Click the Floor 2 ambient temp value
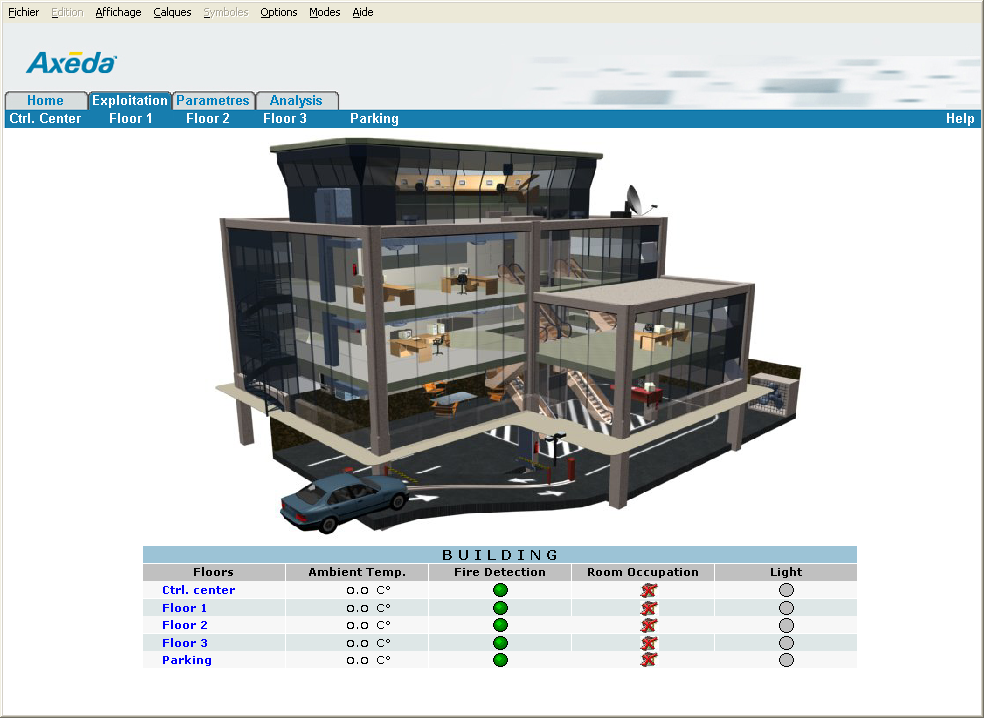The height and width of the screenshot is (718, 984). pyautogui.click(x=368, y=625)
